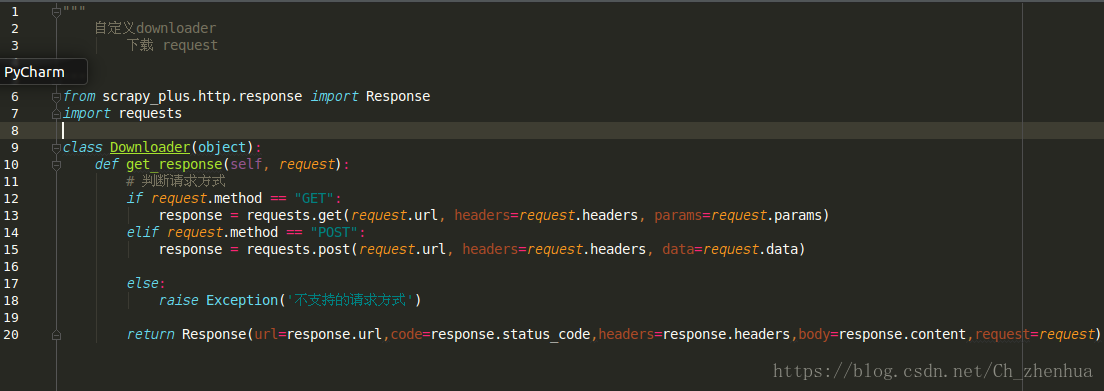This screenshot has height=391, width=1104.
Task: Click 'code=' keyword argument
Action: 410,334
